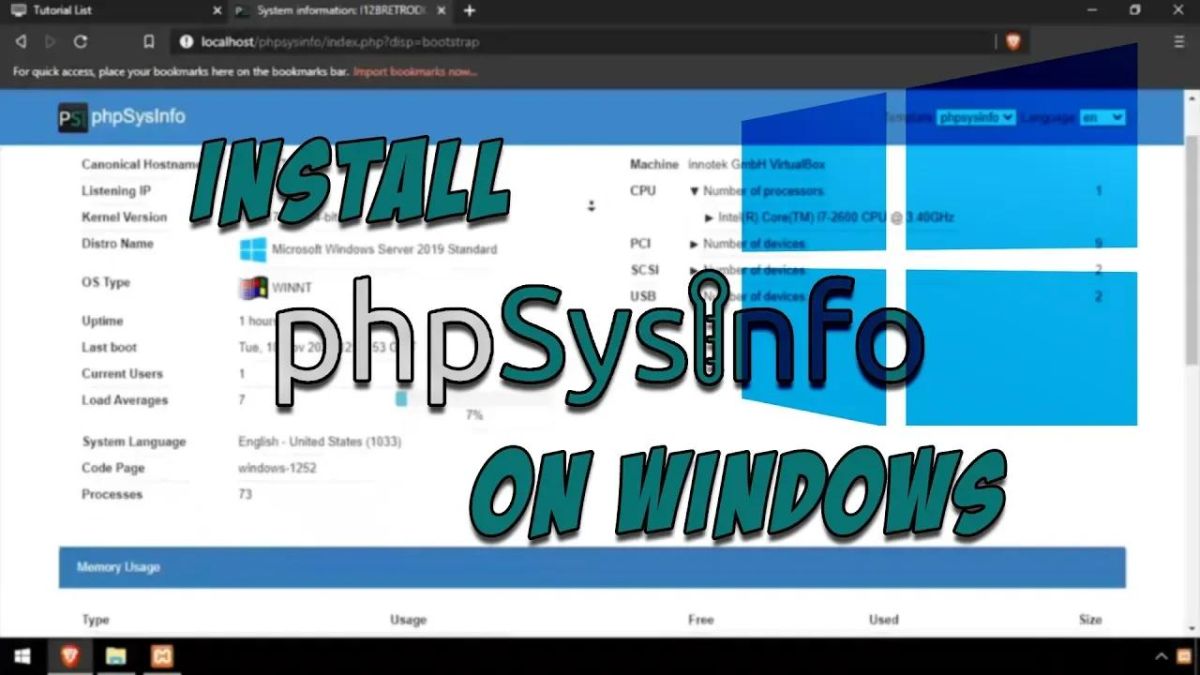
Task: Click the Last boot label
Action: click(x=109, y=347)
